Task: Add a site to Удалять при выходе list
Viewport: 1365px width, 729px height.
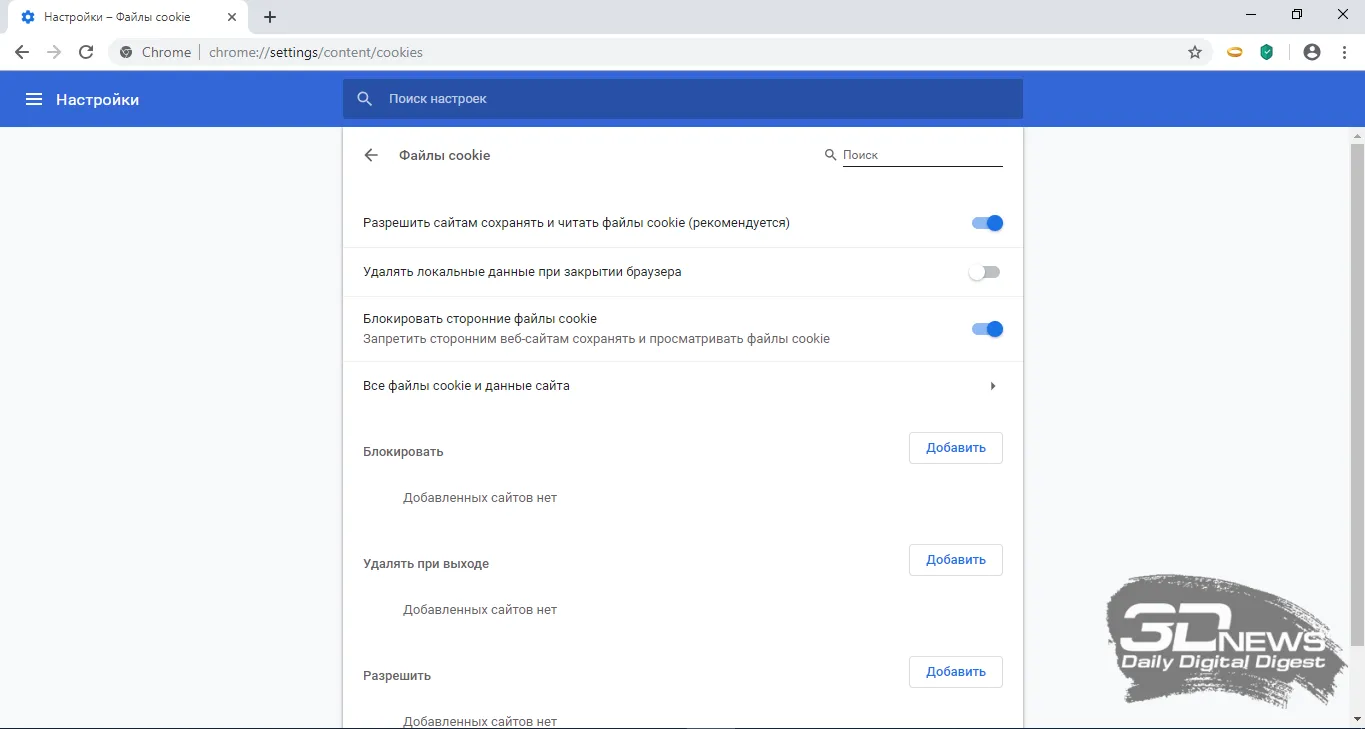Action: 955,560
